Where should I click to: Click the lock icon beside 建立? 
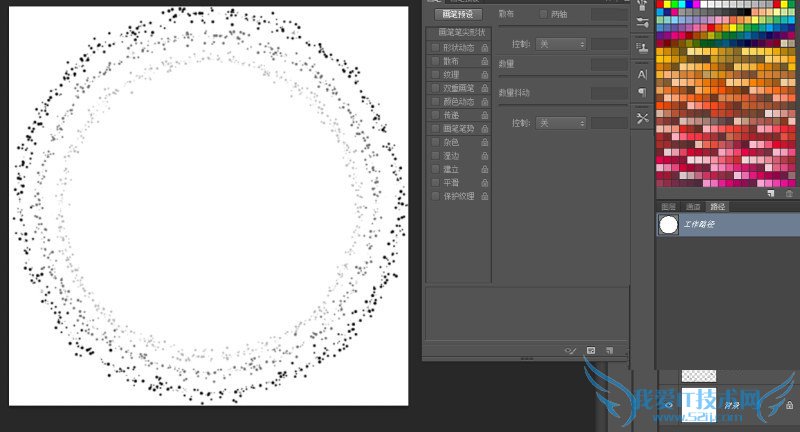coord(484,169)
